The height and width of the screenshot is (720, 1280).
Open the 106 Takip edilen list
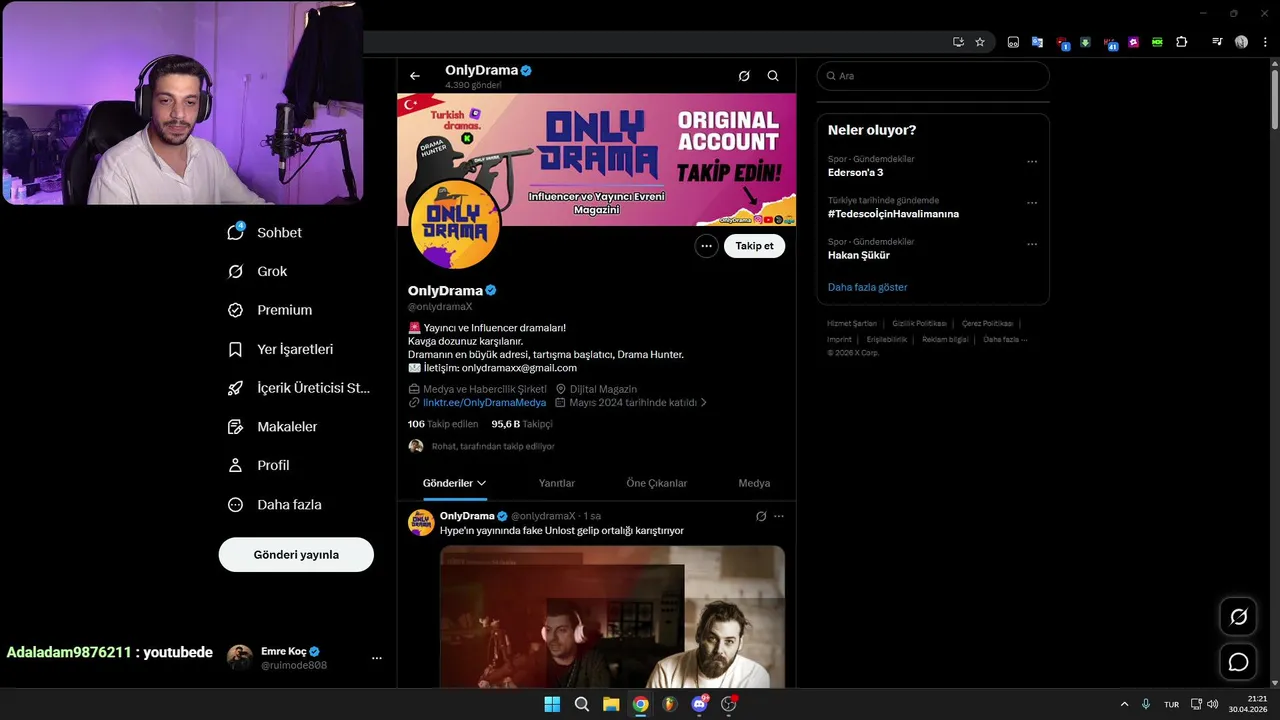(443, 424)
